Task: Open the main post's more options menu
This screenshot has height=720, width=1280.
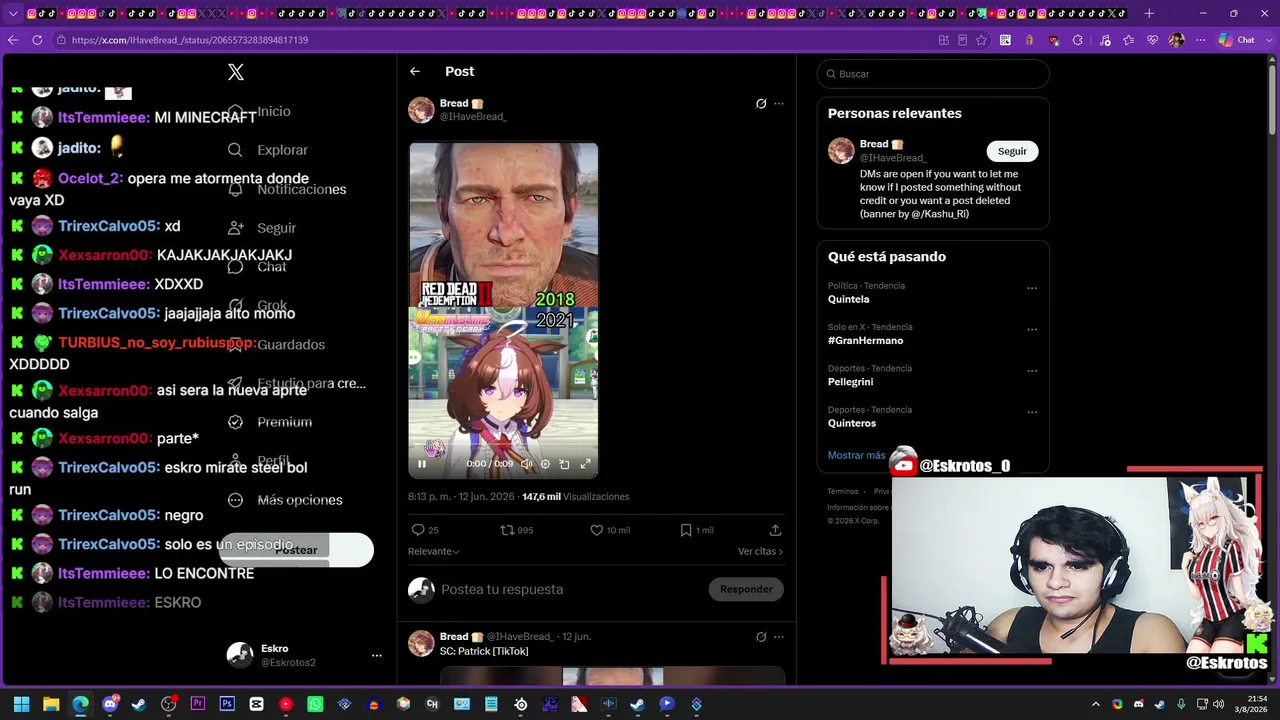Action: tap(779, 103)
